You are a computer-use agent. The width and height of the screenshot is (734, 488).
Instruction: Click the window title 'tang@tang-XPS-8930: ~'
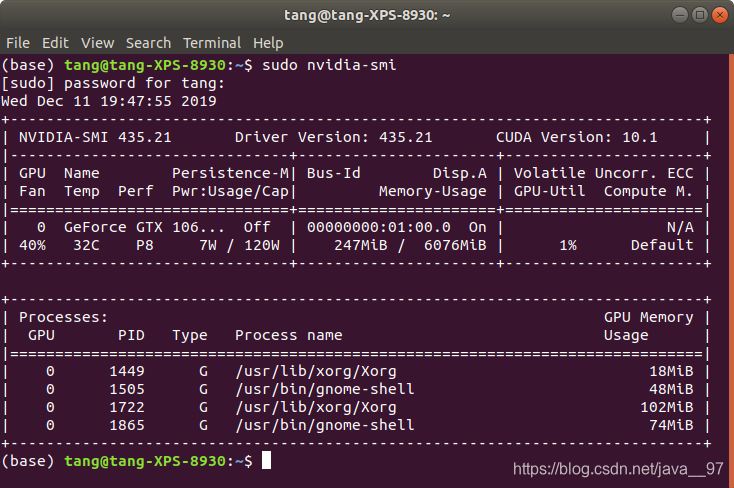(367, 15)
